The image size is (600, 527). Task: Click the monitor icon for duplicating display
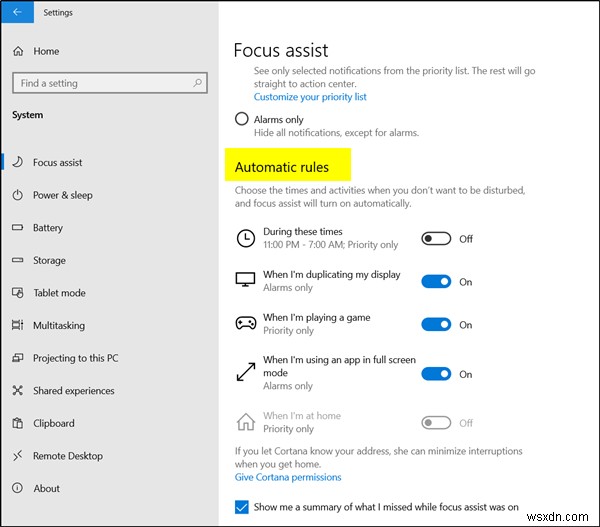click(x=245, y=279)
